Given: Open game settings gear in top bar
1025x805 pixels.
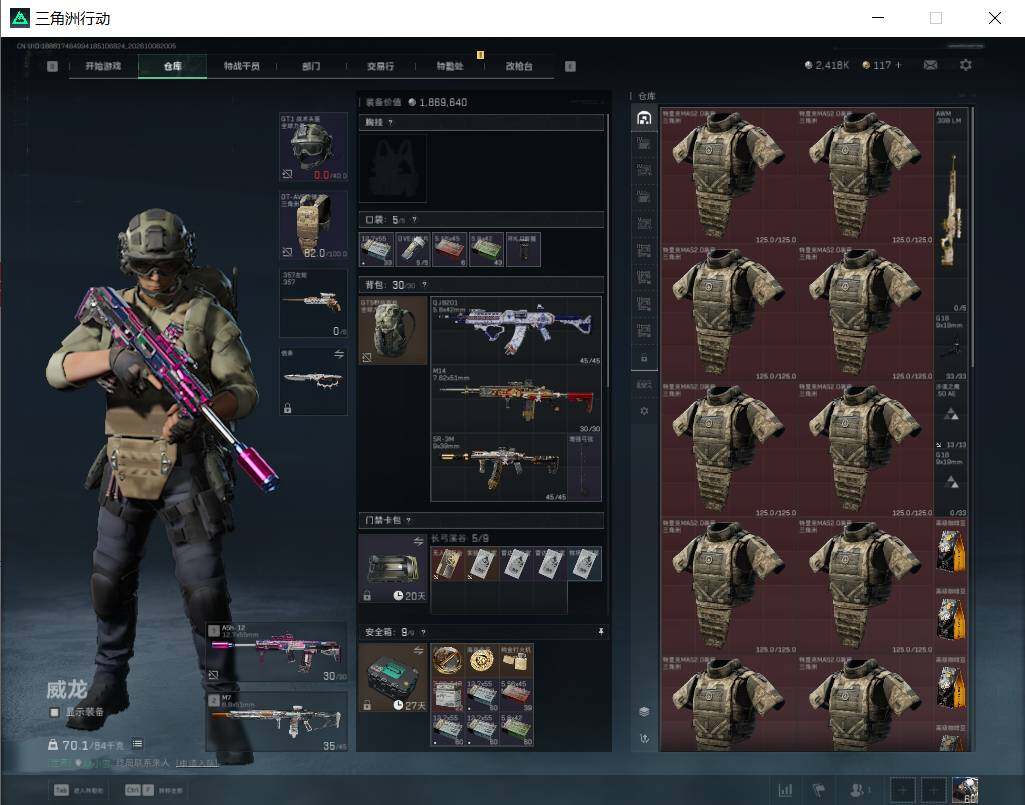Looking at the screenshot, I should pos(966,65).
